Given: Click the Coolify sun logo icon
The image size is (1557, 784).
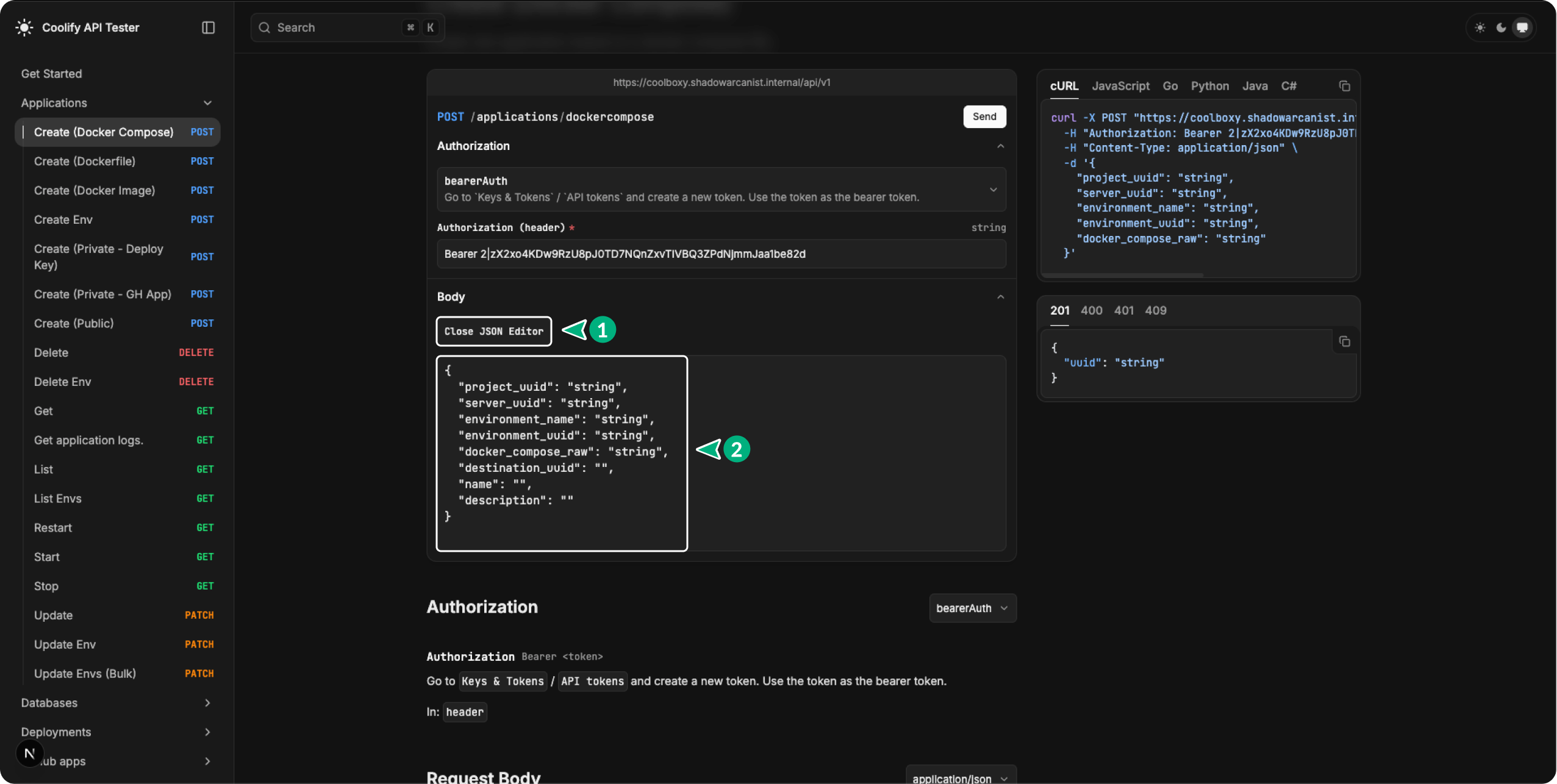Looking at the screenshot, I should point(24,27).
